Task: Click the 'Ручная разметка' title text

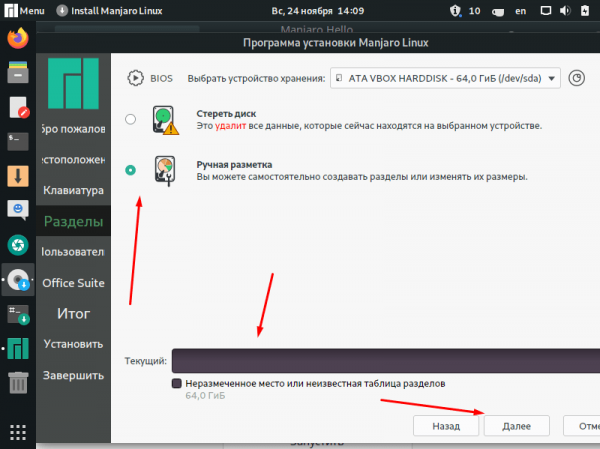Action: [234, 165]
